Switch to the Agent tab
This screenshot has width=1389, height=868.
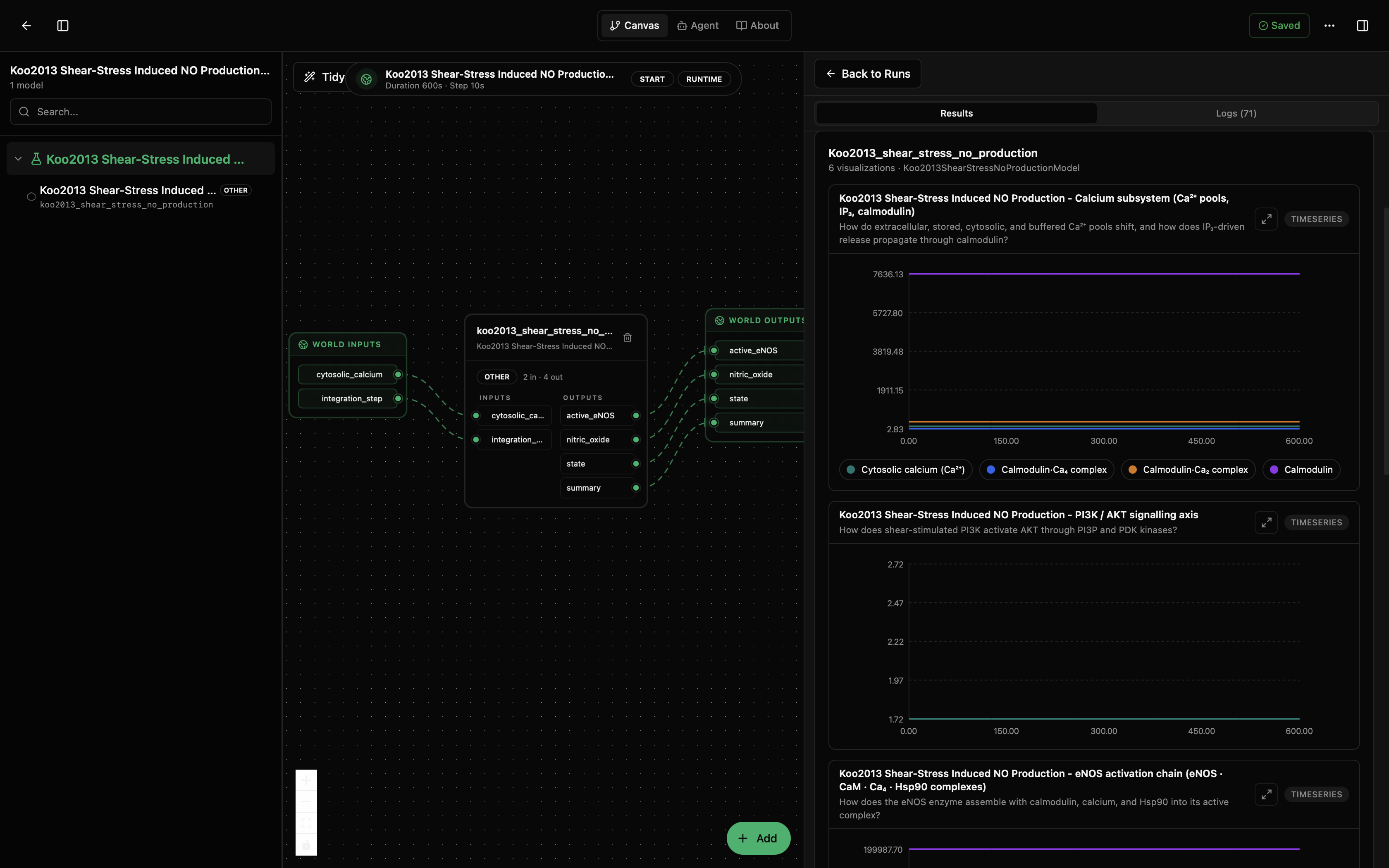pos(697,25)
